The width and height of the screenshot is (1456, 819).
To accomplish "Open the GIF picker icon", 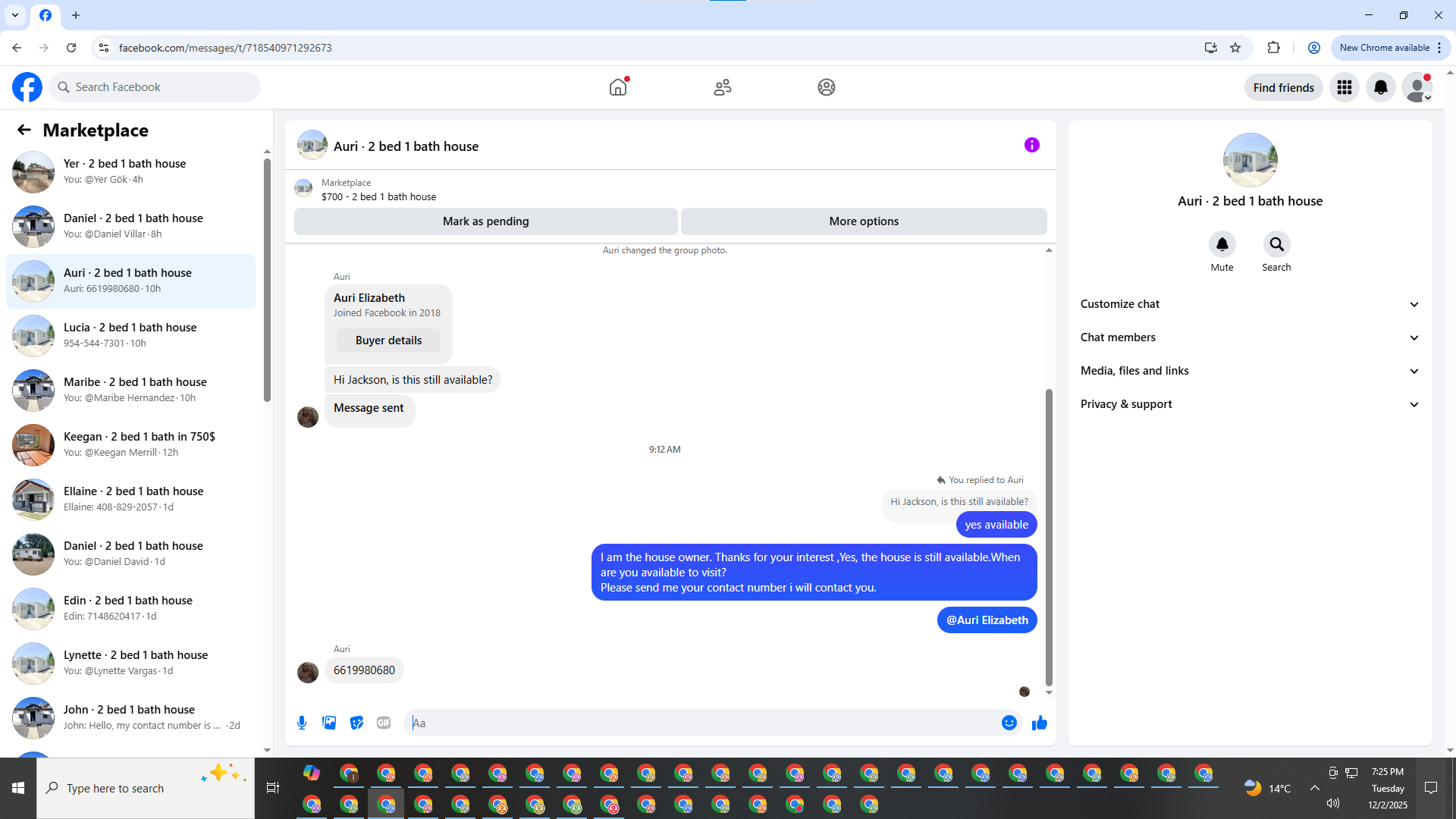I will (384, 723).
